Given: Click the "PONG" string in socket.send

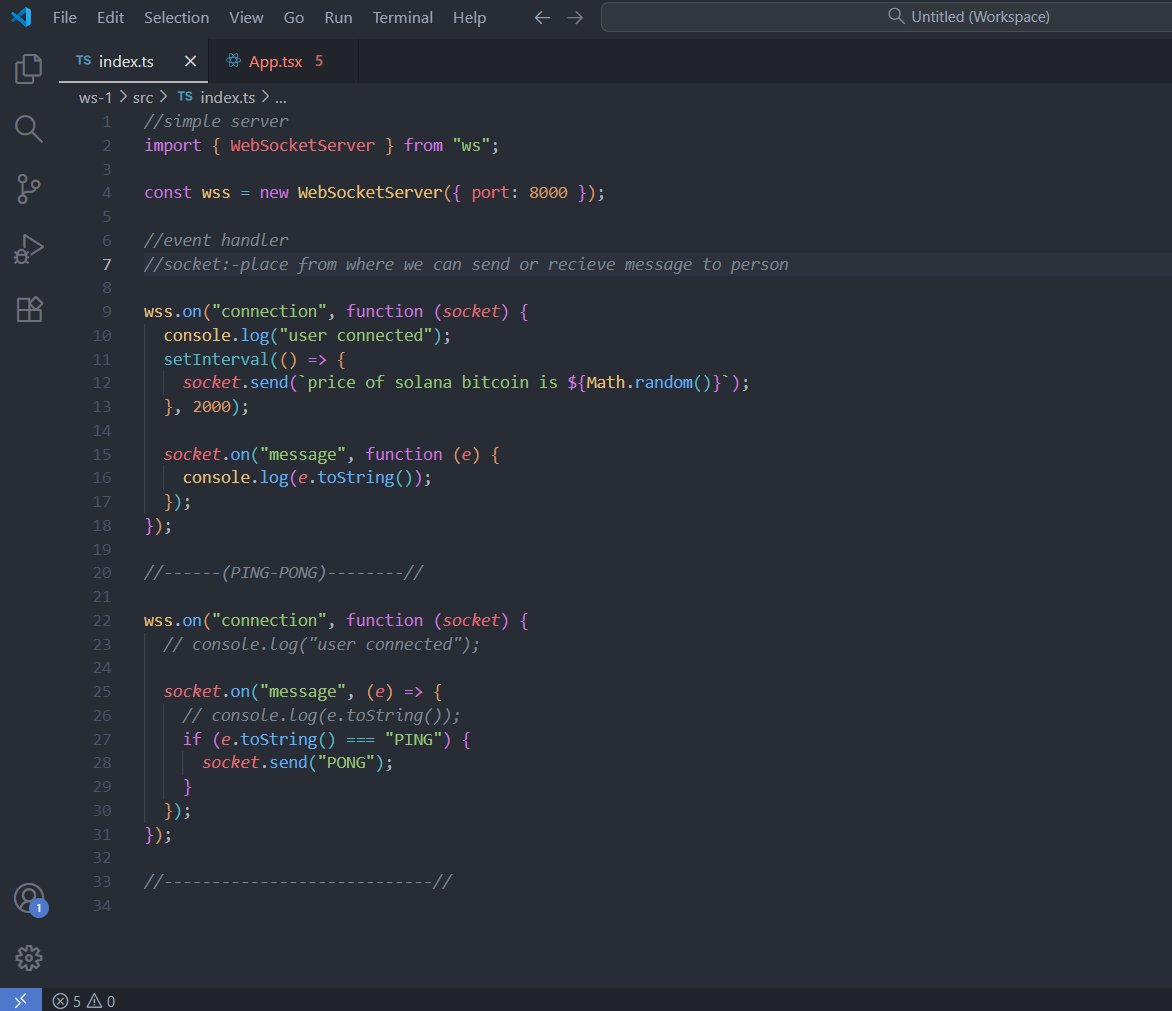Looking at the screenshot, I should pyautogui.click(x=346, y=763).
